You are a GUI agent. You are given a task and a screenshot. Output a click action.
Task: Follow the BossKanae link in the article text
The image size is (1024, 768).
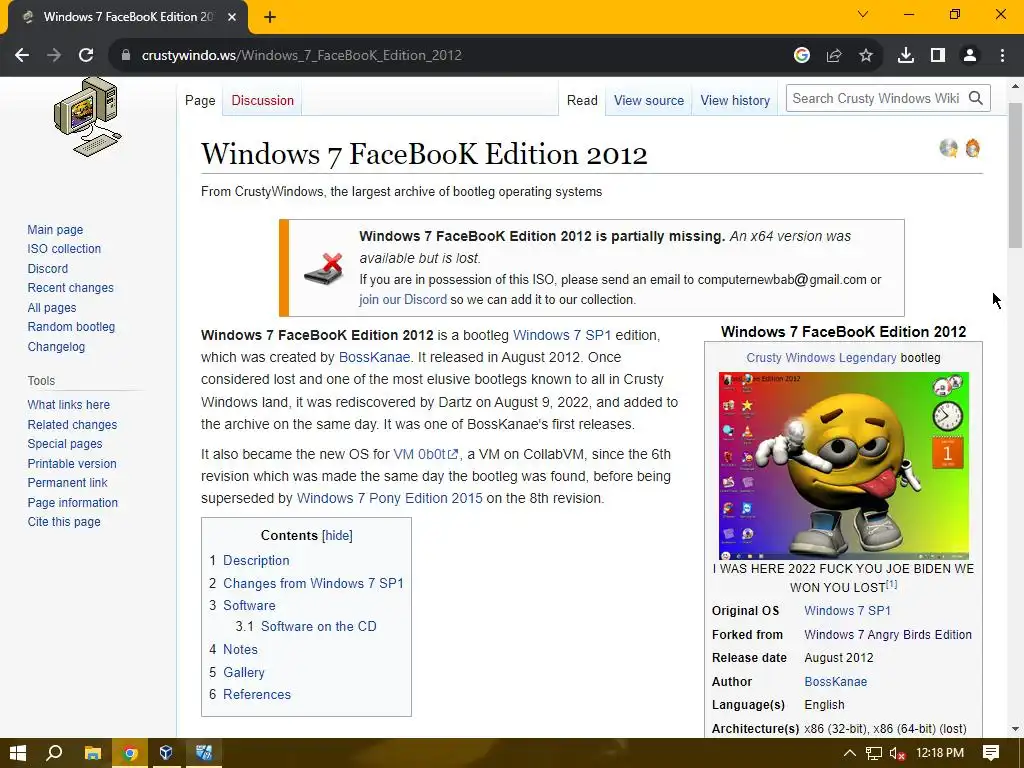pyautogui.click(x=374, y=357)
